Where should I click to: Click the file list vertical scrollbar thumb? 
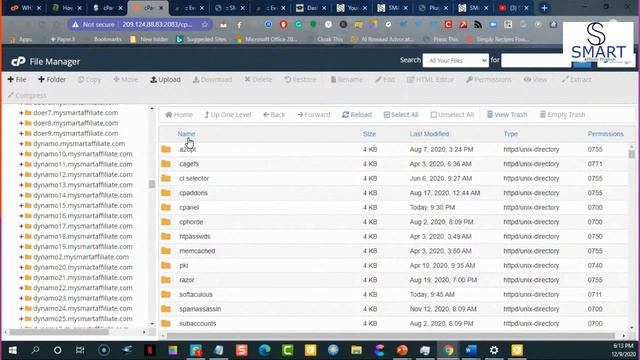pyautogui.click(x=632, y=154)
